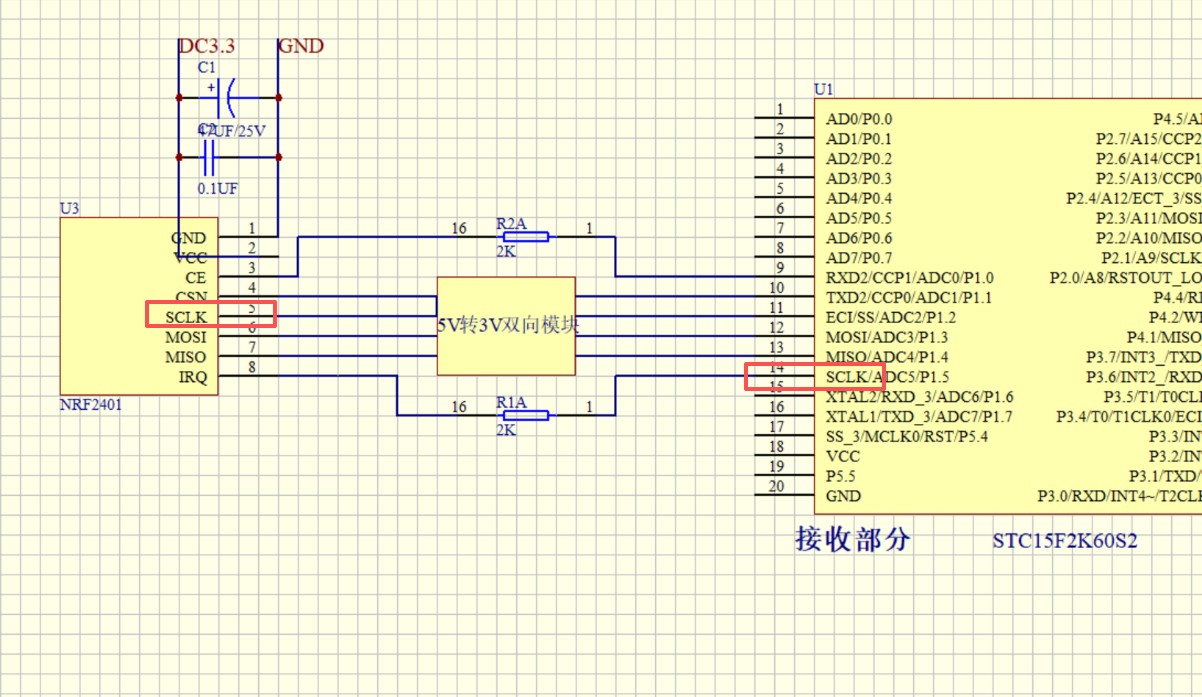The height and width of the screenshot is (697, 1202).
Task: Select the 5V转3V双向模块 level shifter block
Action: pyautogui.click(x=506, y=326)
